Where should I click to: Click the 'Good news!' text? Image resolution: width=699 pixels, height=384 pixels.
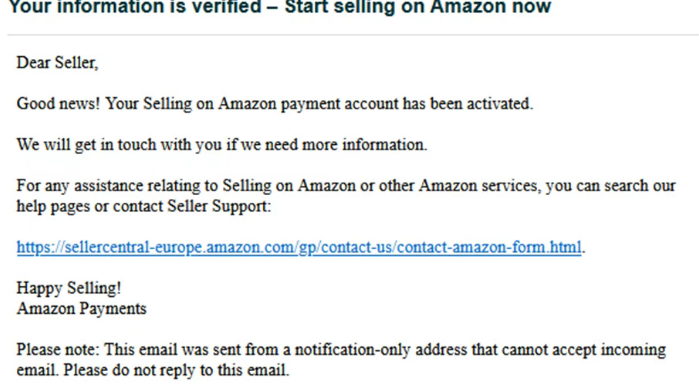[x=58, y=103]
